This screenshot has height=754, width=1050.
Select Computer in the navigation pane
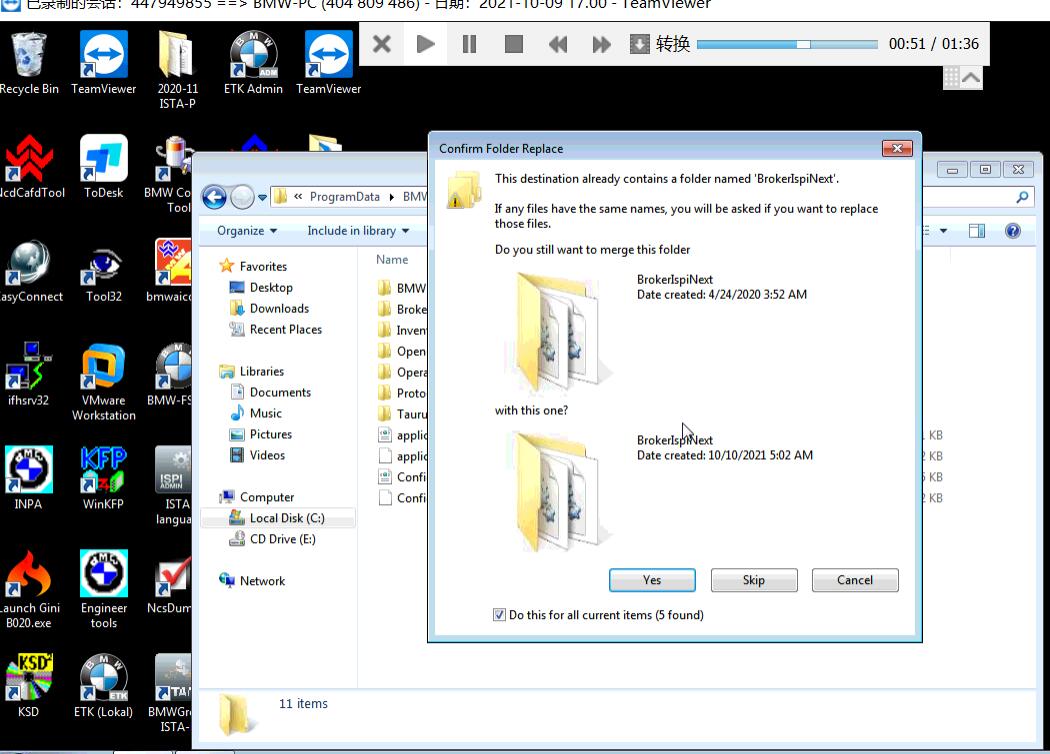(x=267, y=497)
